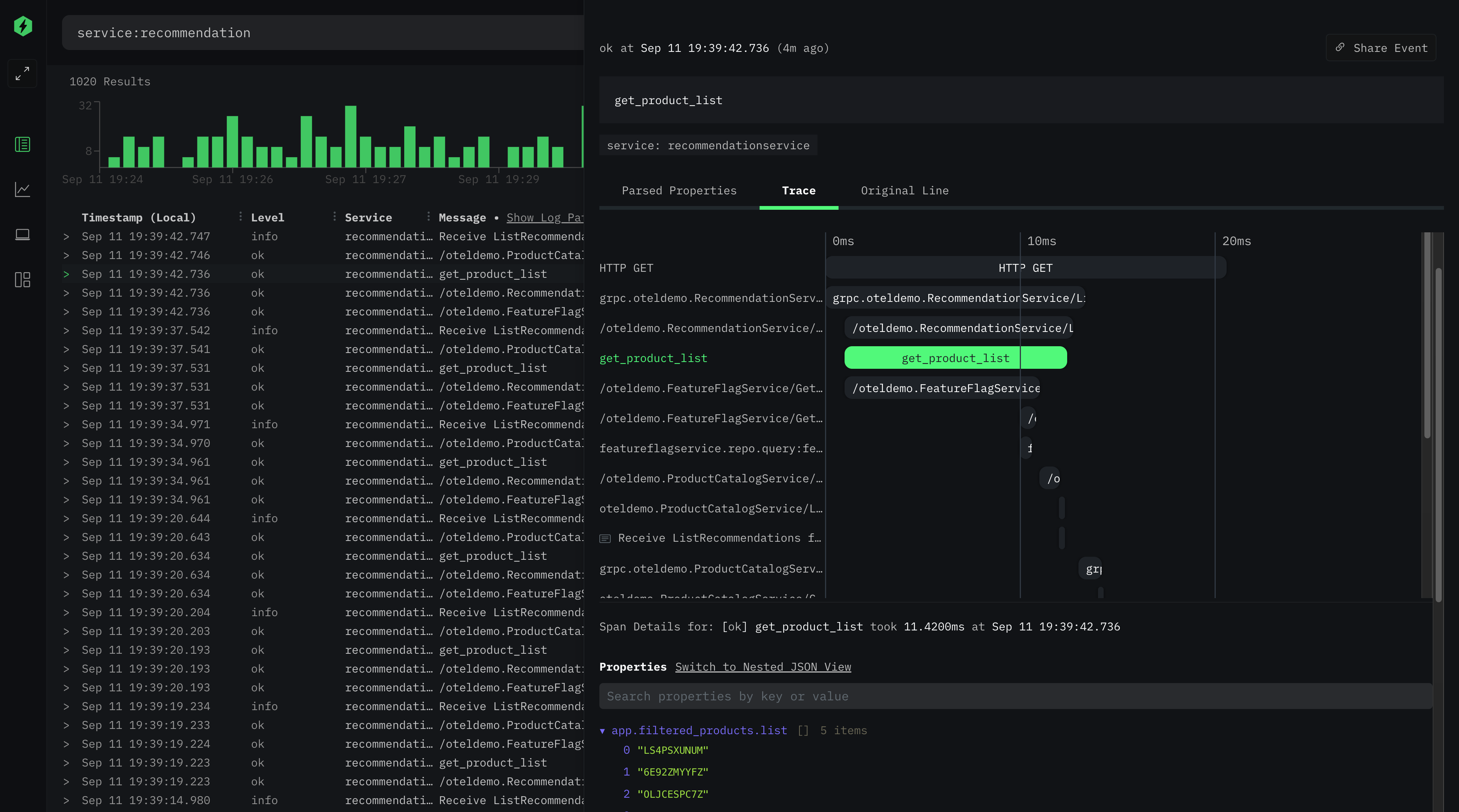Click get_product_list message at 19:39:37.531
This screenshot has width=1459, height=812.
[x=493, y=368]
